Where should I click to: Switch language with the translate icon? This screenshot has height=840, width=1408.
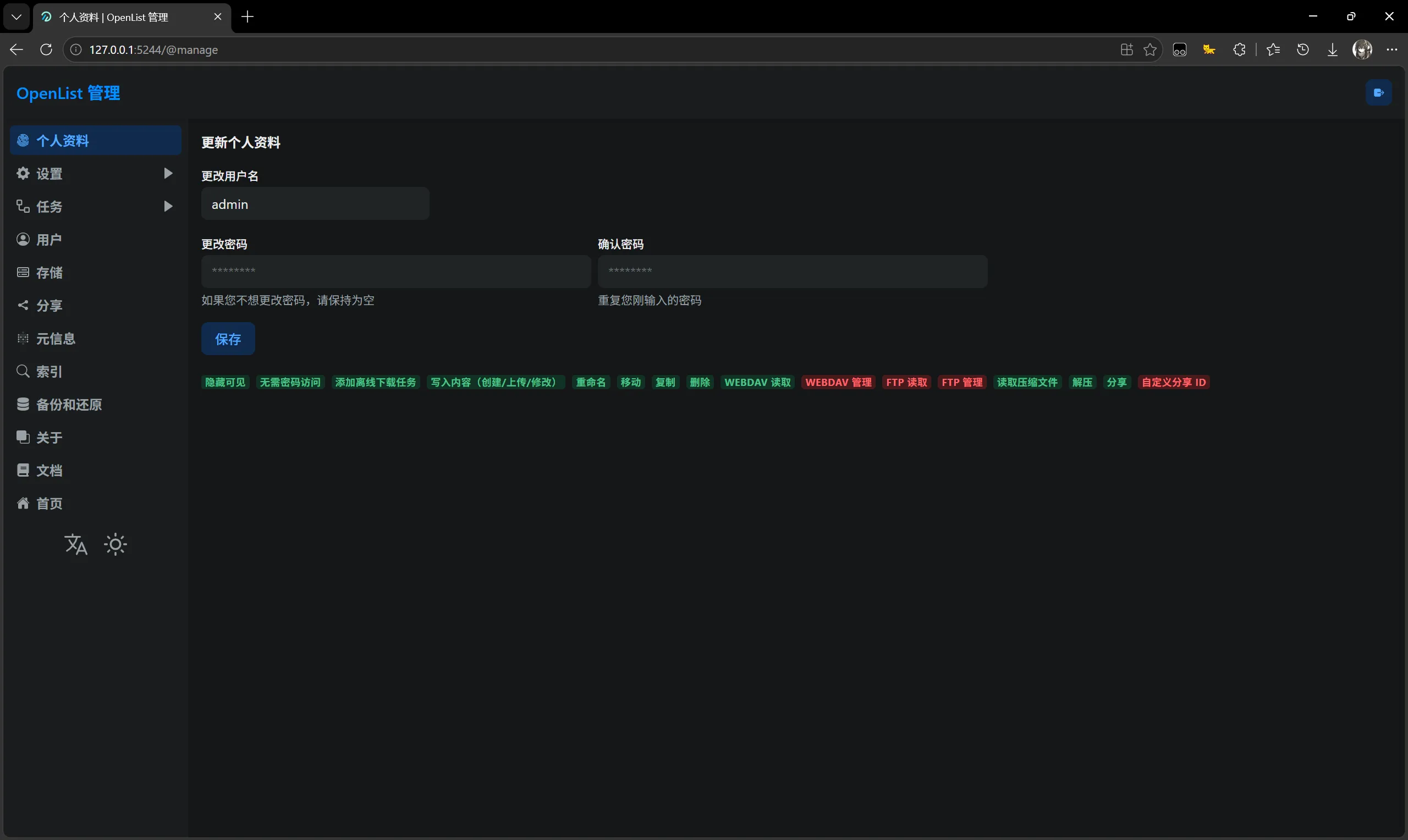point(76,545)
